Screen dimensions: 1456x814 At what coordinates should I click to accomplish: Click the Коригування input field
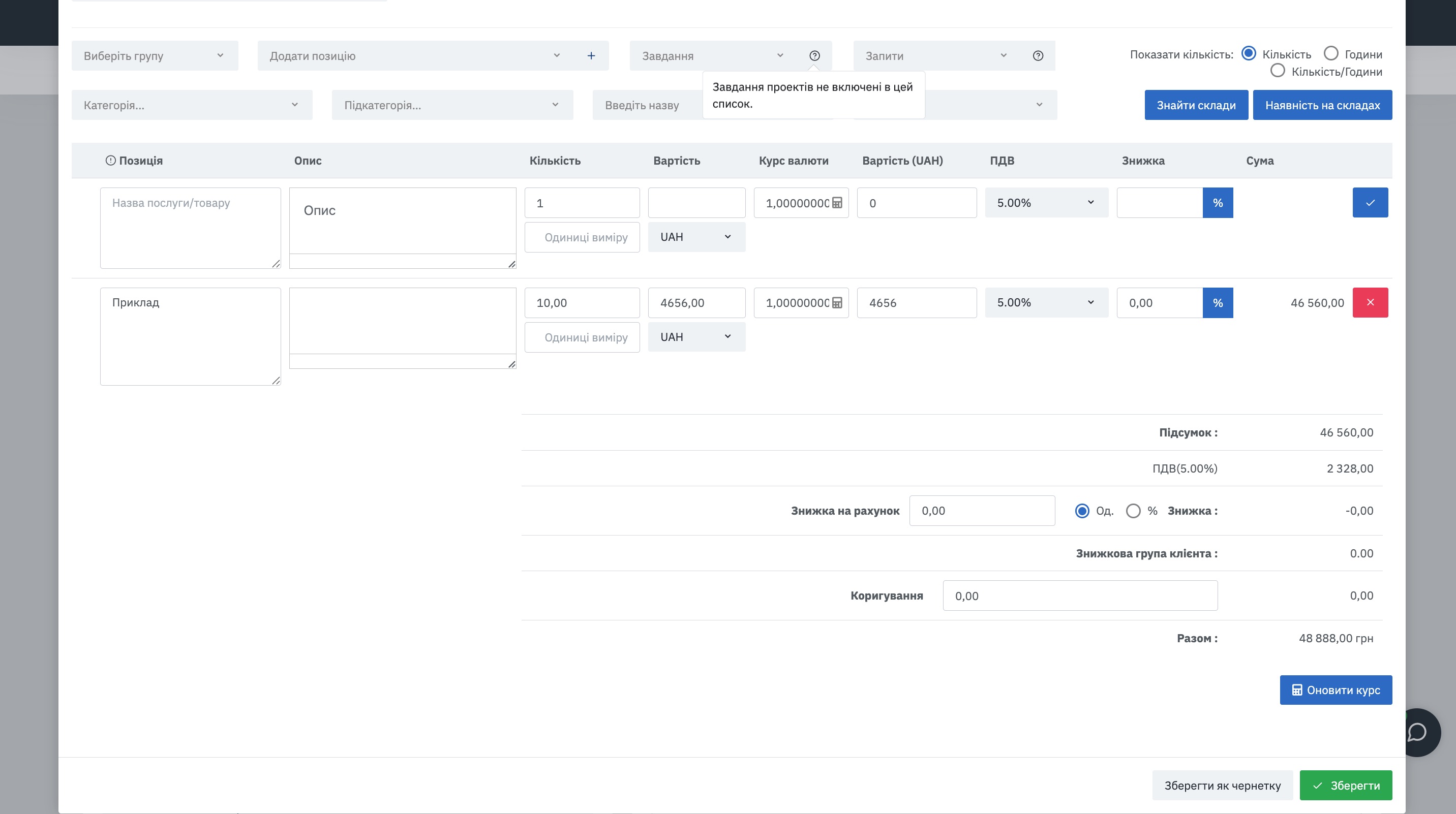(1080, 596)
